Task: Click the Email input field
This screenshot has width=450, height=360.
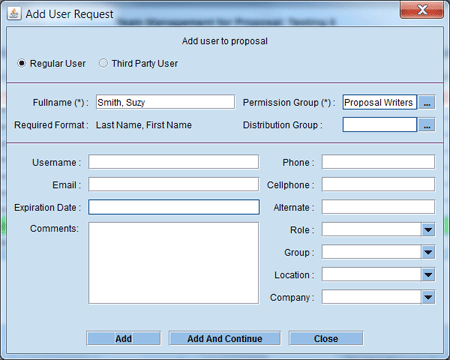Action: tap(173, 184)
